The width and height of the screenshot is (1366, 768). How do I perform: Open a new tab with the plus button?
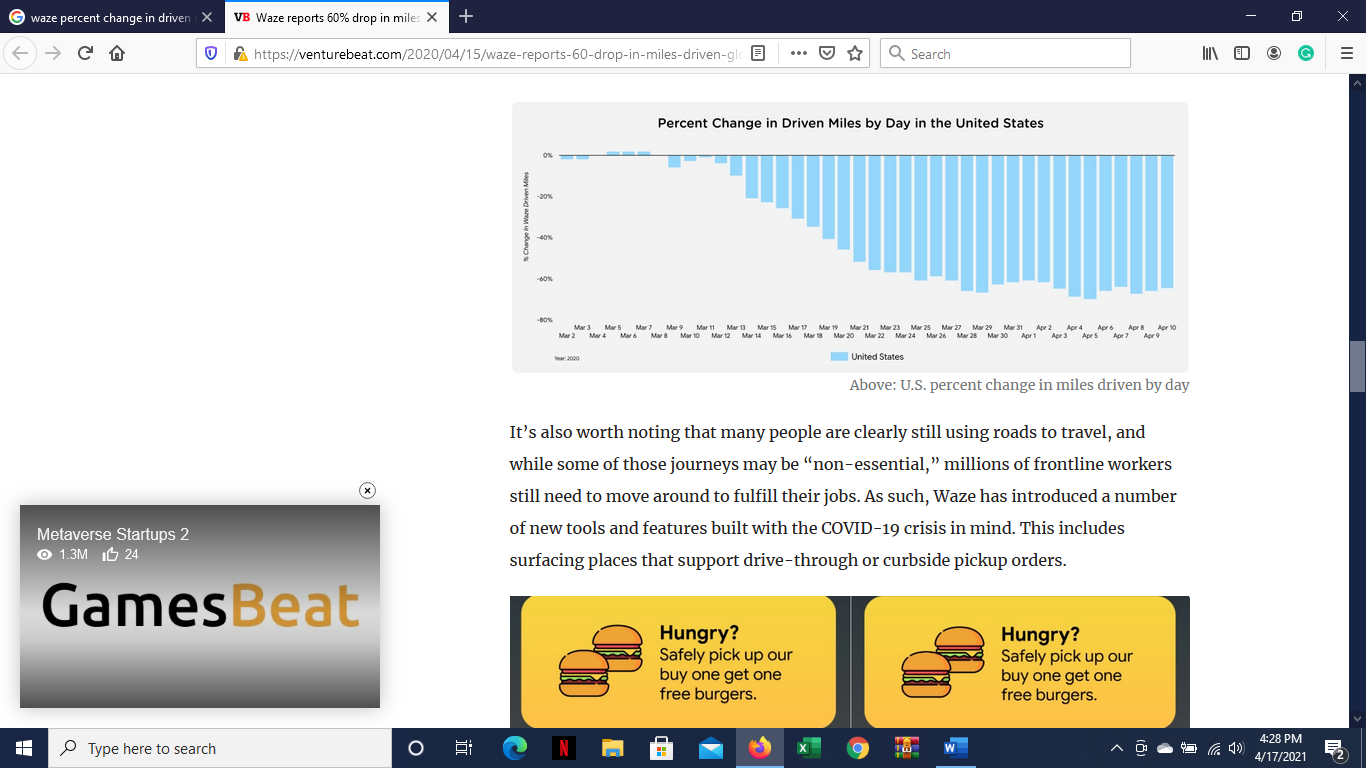point(466,17)
